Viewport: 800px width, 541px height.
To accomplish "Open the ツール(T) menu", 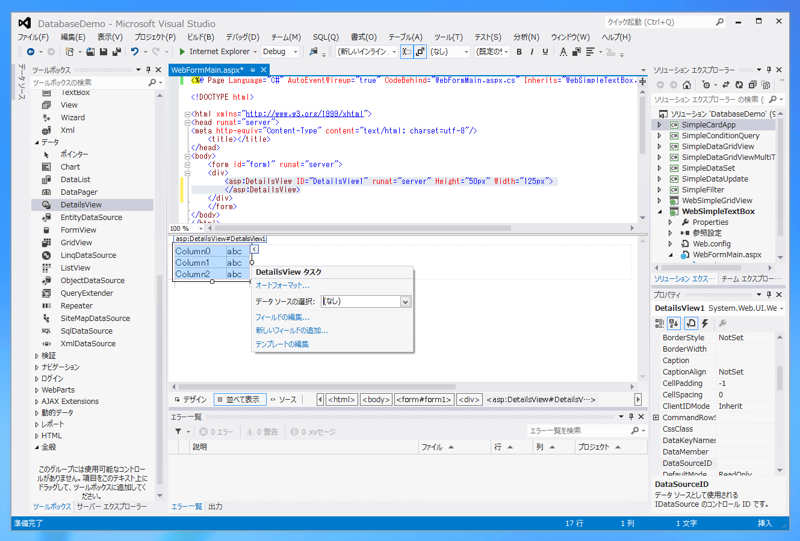I will click(448, 37).
